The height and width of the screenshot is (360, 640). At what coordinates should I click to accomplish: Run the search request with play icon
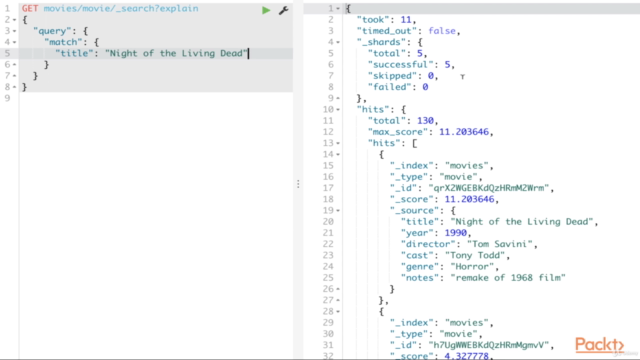click(x=266, y=10)
